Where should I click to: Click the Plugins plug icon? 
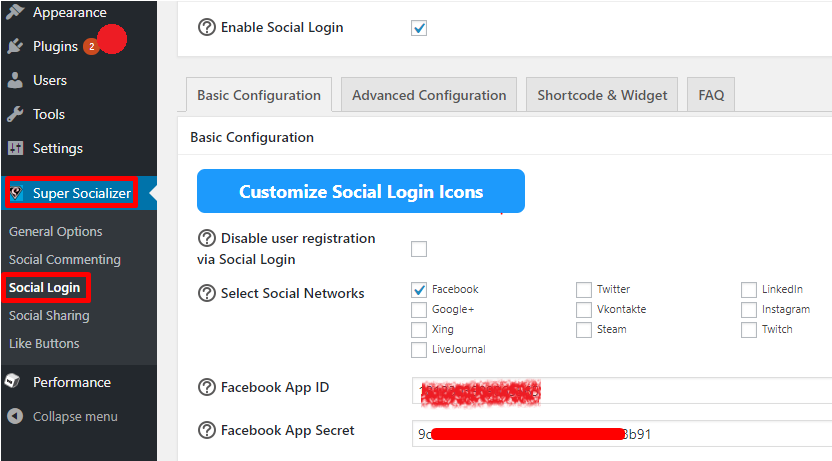(15, 46)
